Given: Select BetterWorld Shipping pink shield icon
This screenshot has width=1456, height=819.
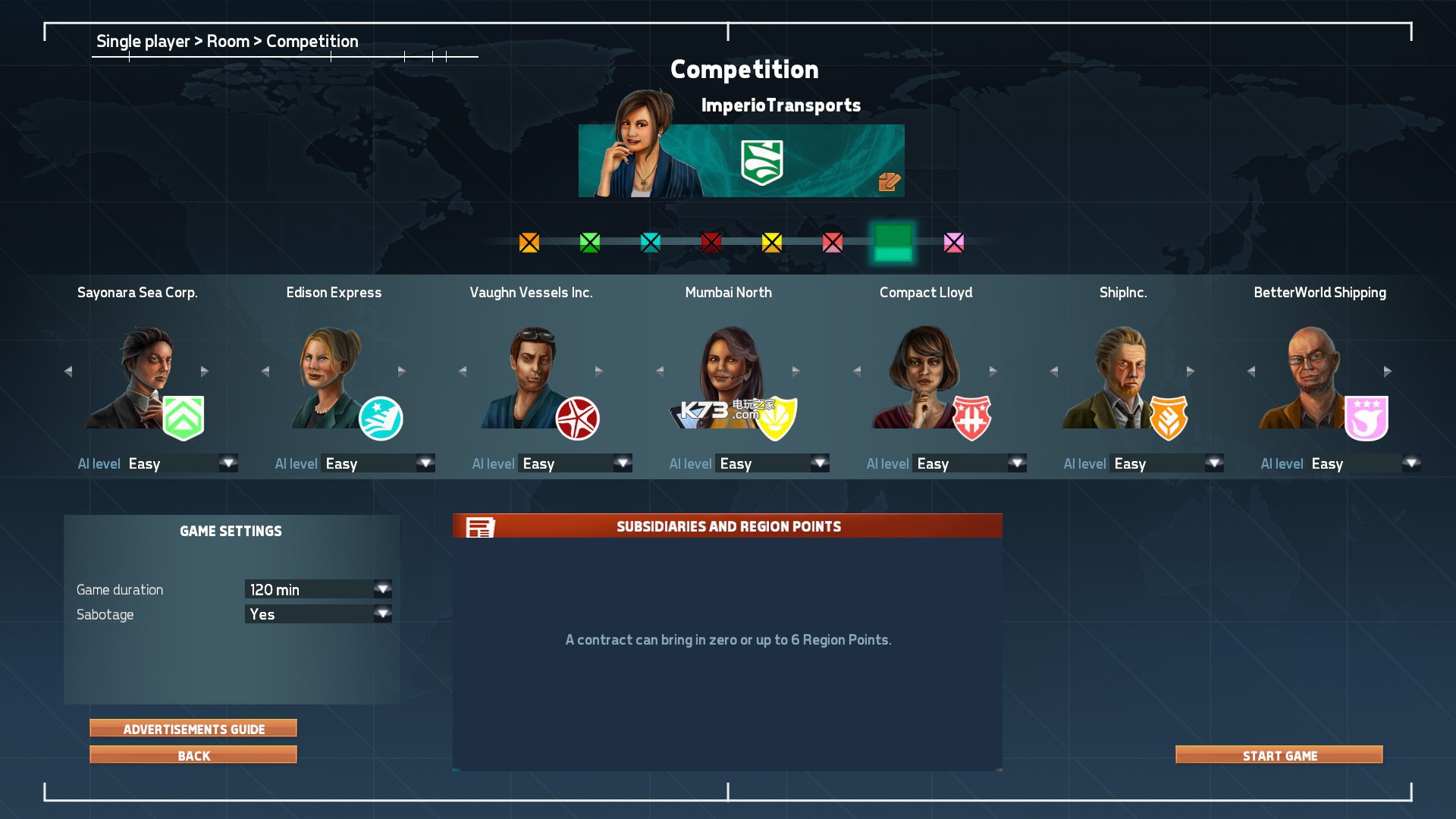Looking at the screenshot, I should point(1366,416).
